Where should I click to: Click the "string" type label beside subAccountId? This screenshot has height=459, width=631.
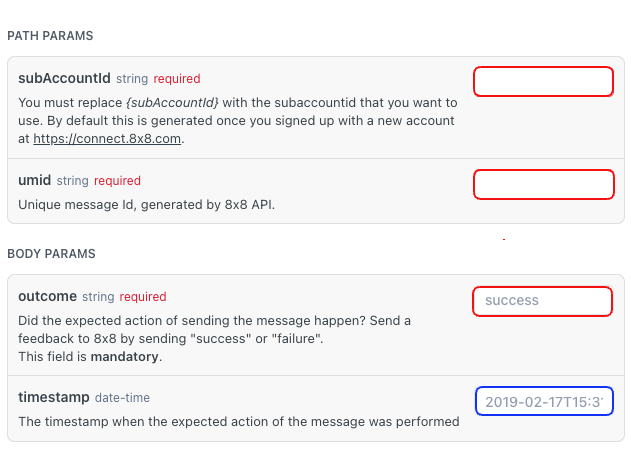point(132,78)
